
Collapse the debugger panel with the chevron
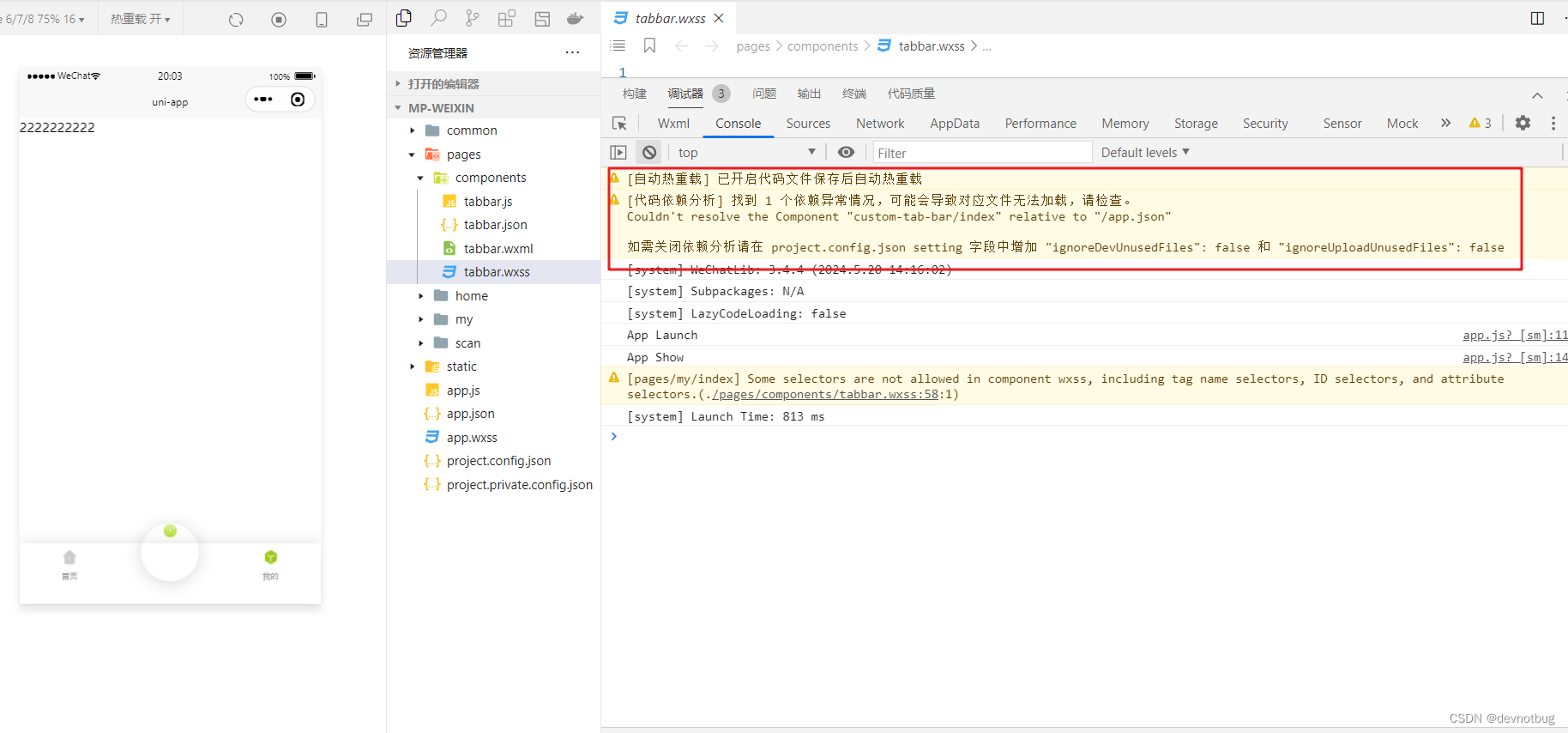(x=1537, y=94)
